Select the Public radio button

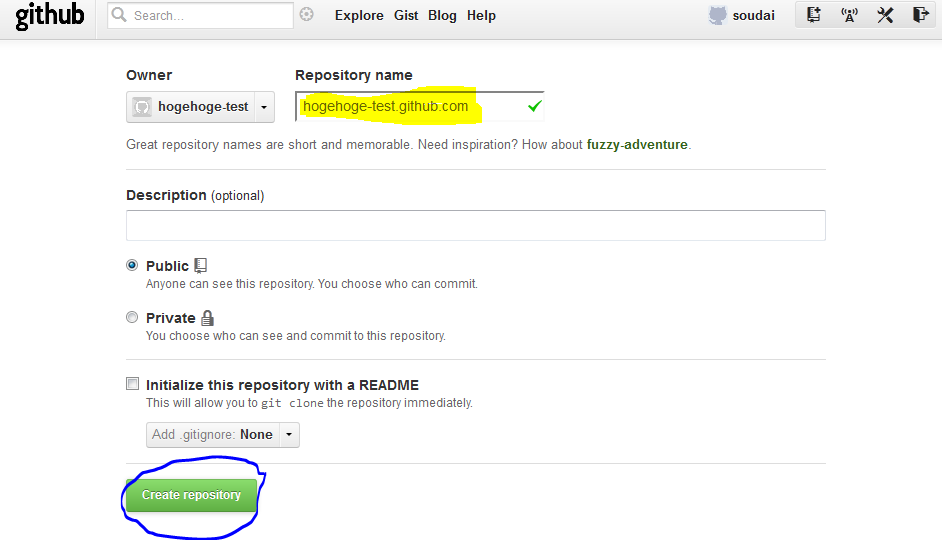point(132,265)
